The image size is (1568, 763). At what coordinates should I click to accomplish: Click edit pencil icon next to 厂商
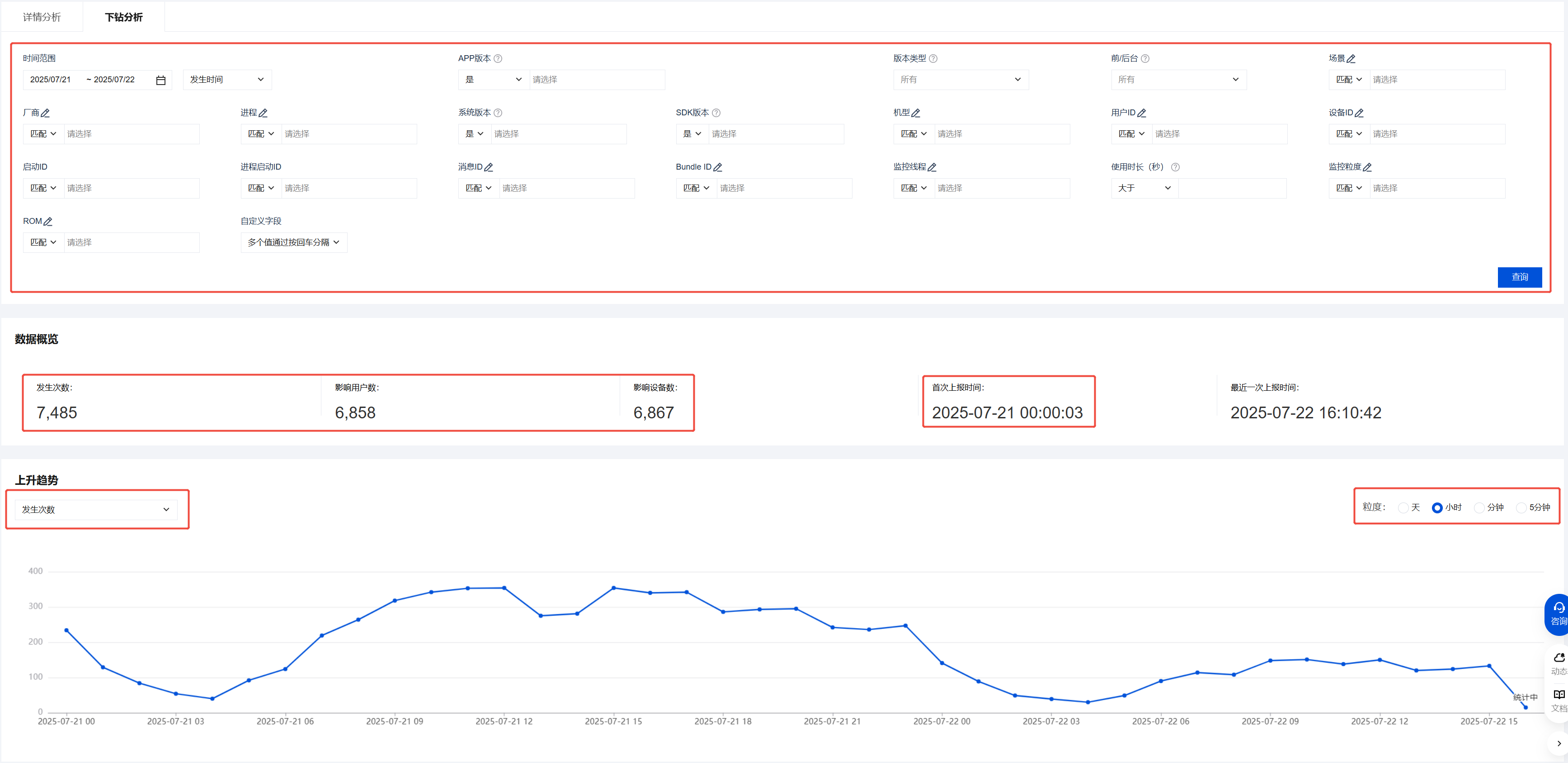[x=45, y=113]
